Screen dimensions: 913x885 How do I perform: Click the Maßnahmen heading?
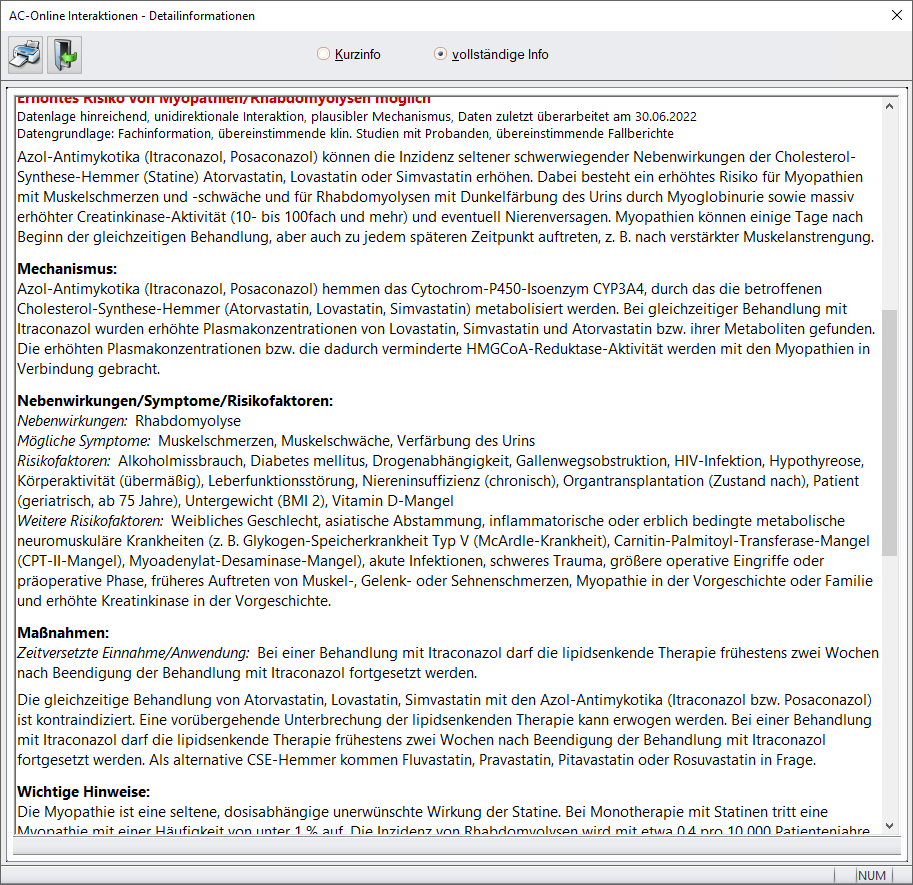(x=63, y=633)
